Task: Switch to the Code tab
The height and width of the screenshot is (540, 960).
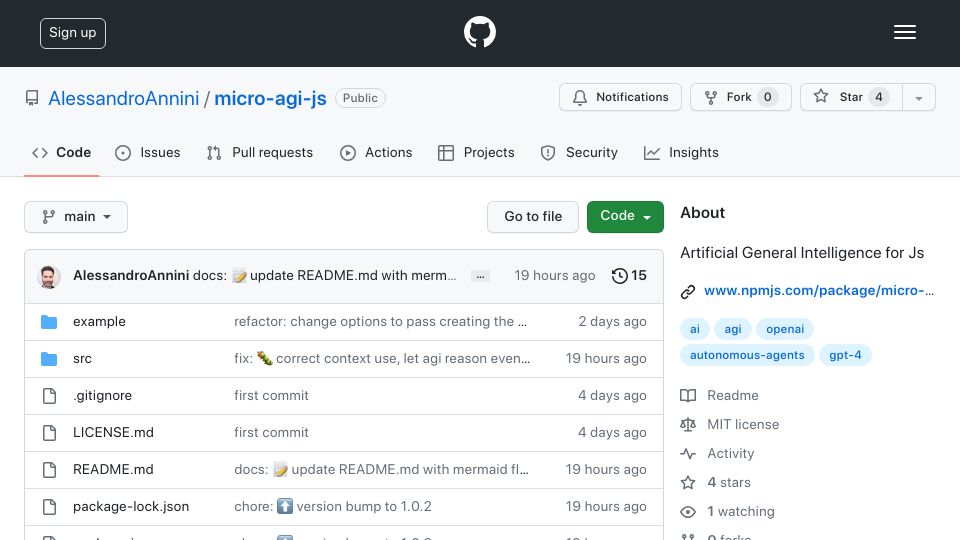Action: [x=61, y=152]
